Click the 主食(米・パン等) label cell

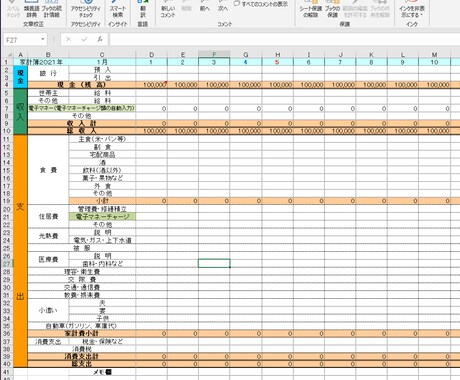102,139
